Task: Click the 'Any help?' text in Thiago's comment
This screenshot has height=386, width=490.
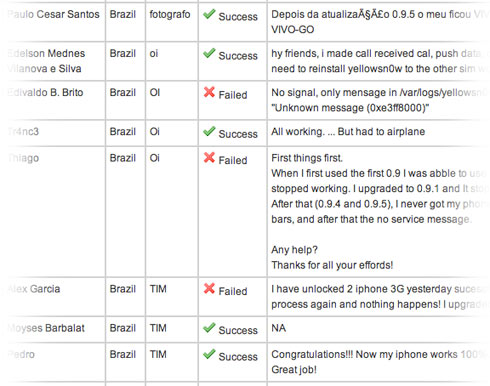Action: click(294, 250)
